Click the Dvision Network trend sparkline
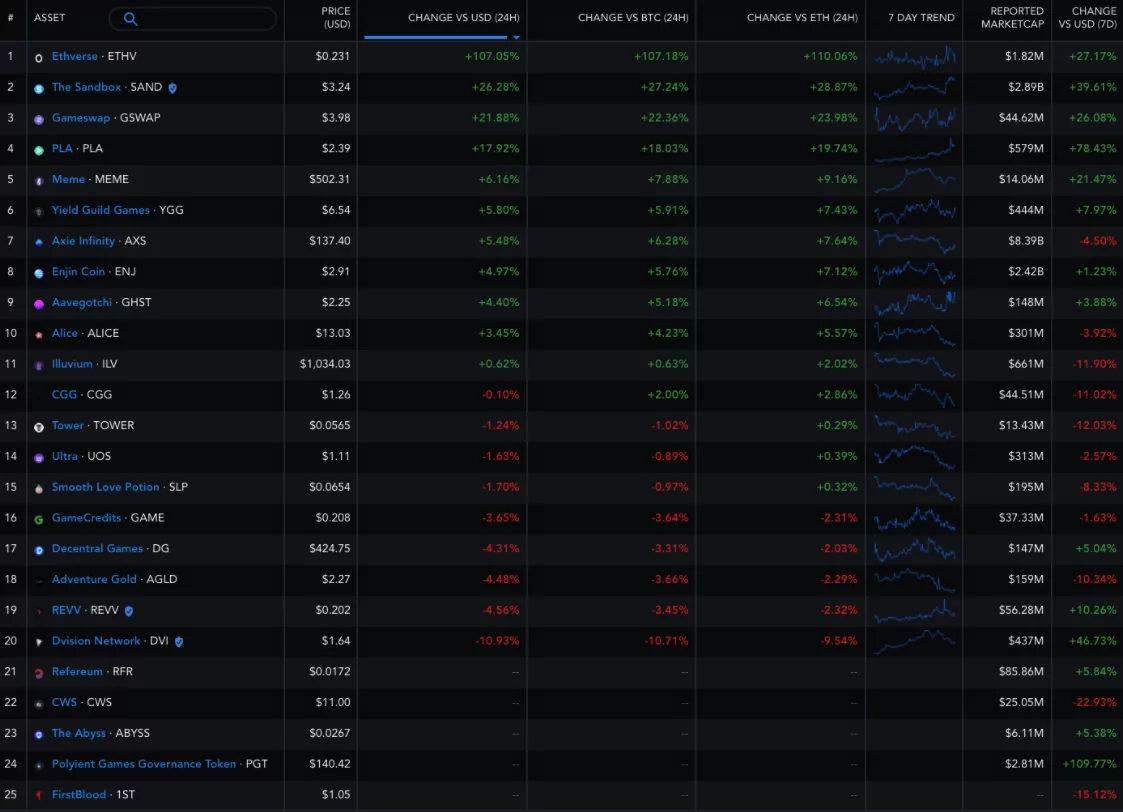This screenshot has width=1123, height=812. 915,642
